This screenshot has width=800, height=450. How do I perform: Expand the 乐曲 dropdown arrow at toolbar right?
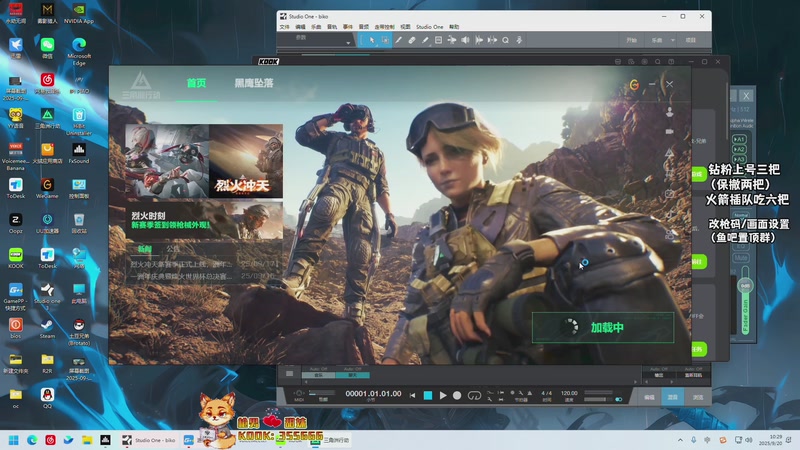pos(672,40)
